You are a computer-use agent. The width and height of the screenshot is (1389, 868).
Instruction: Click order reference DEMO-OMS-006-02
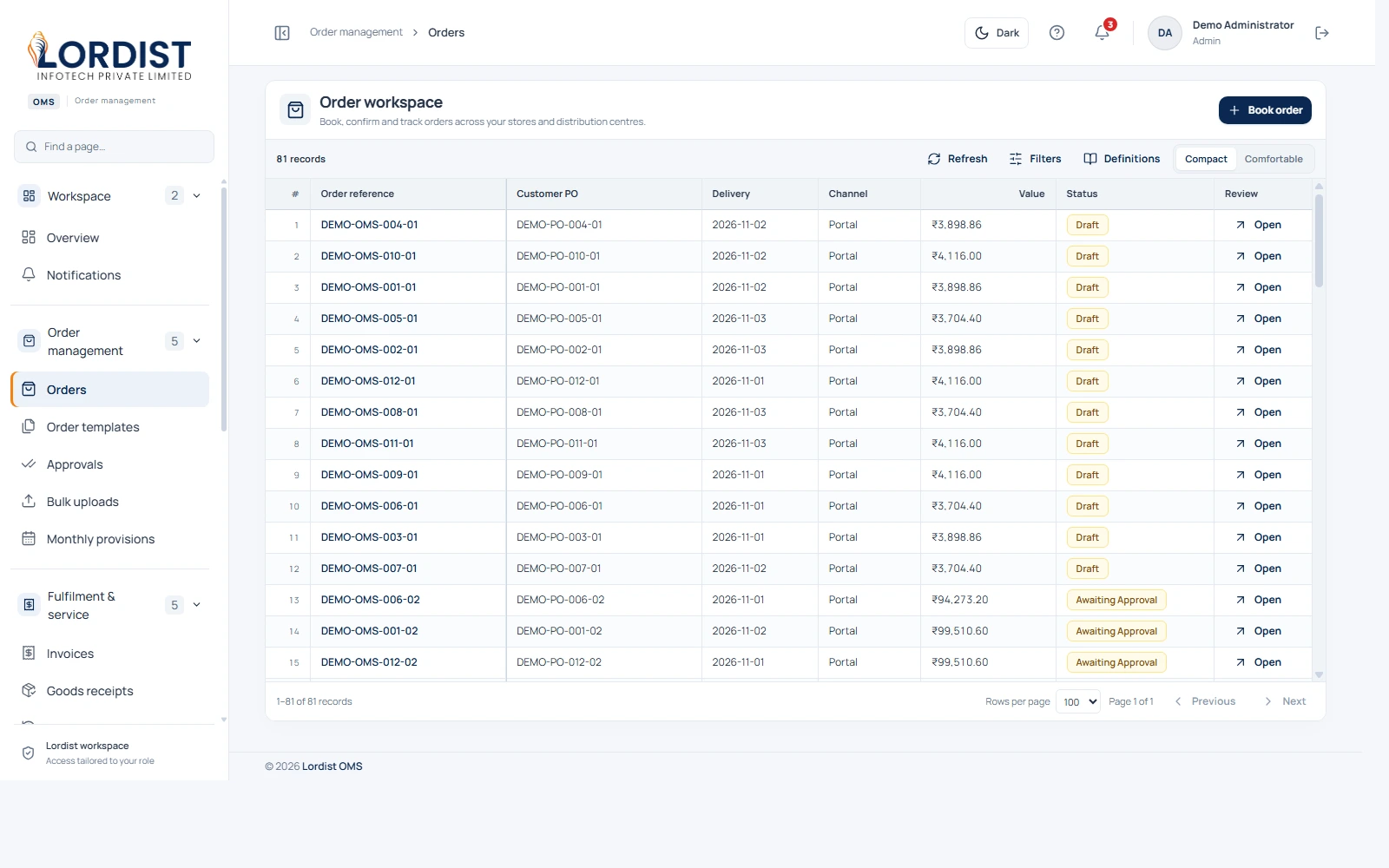pyautogui.click(x=370, y=600)
